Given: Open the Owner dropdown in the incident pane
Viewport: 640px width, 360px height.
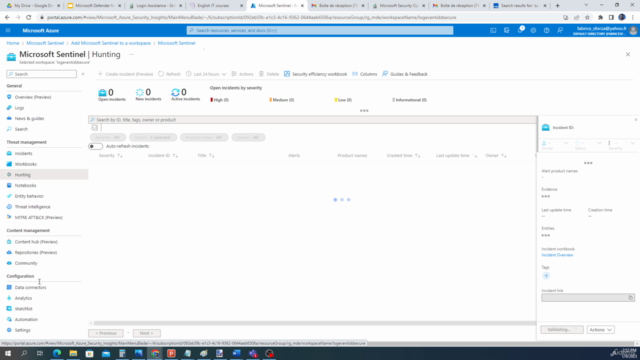Looking at the screenshot, I should [x=555, y=145].
